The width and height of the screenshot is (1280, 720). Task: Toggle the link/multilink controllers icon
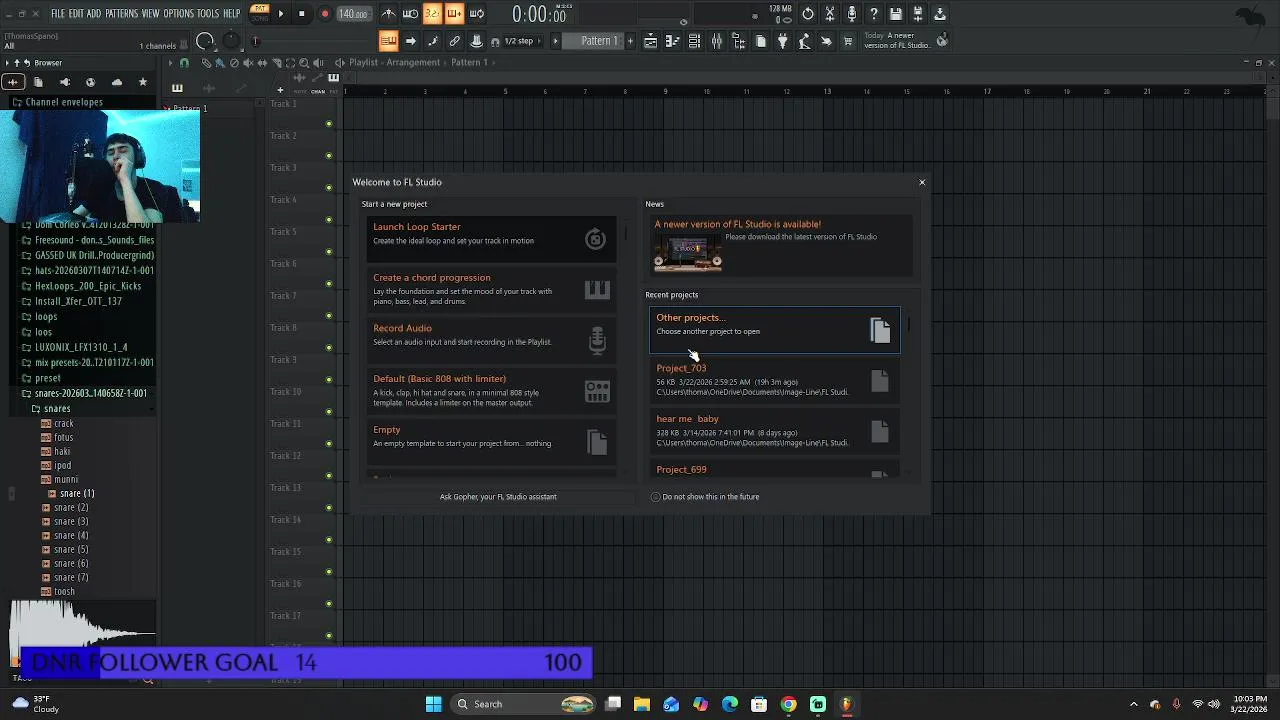click(454, 41)
